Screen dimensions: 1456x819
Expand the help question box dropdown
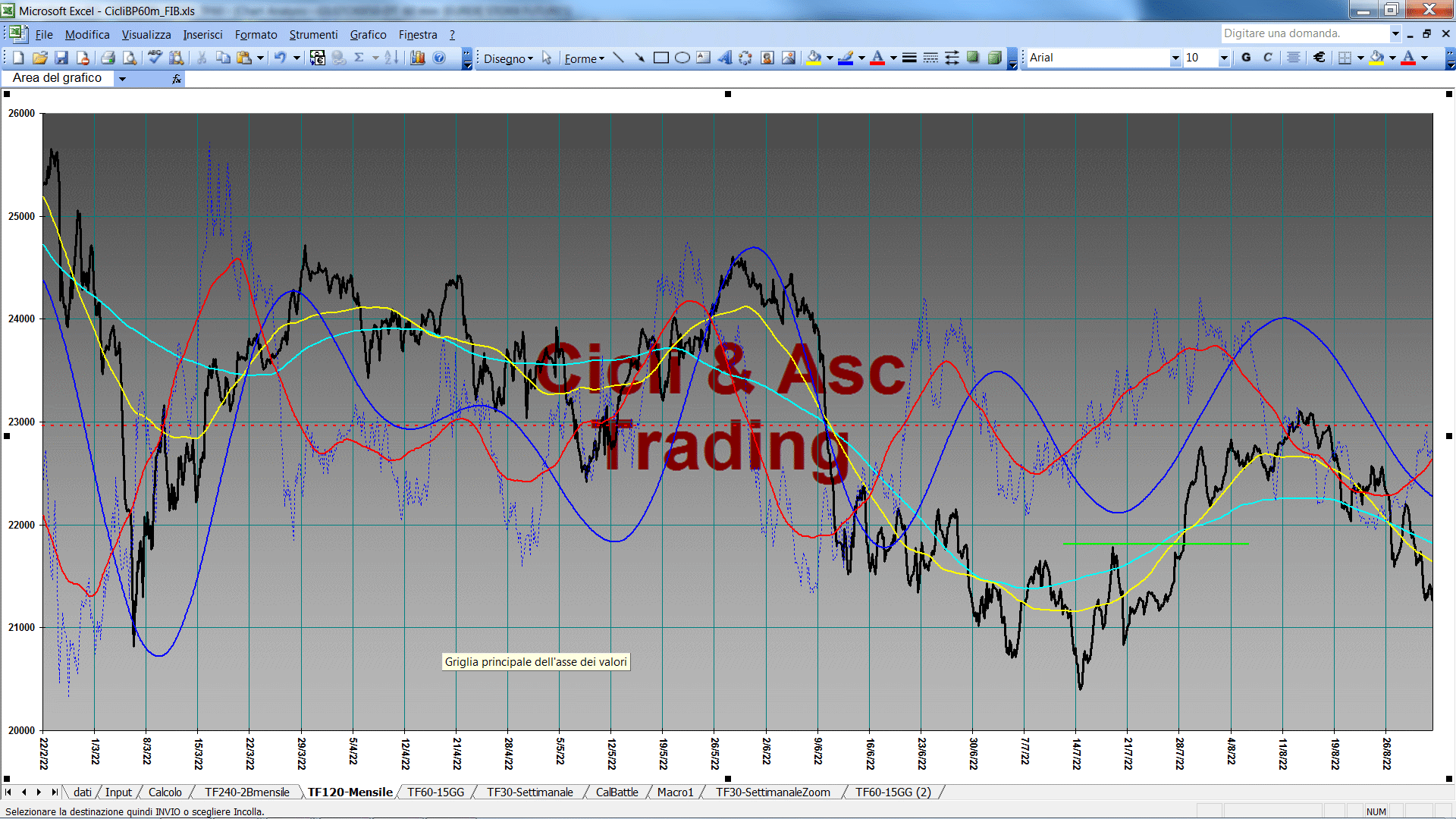tap(1395, 33)
